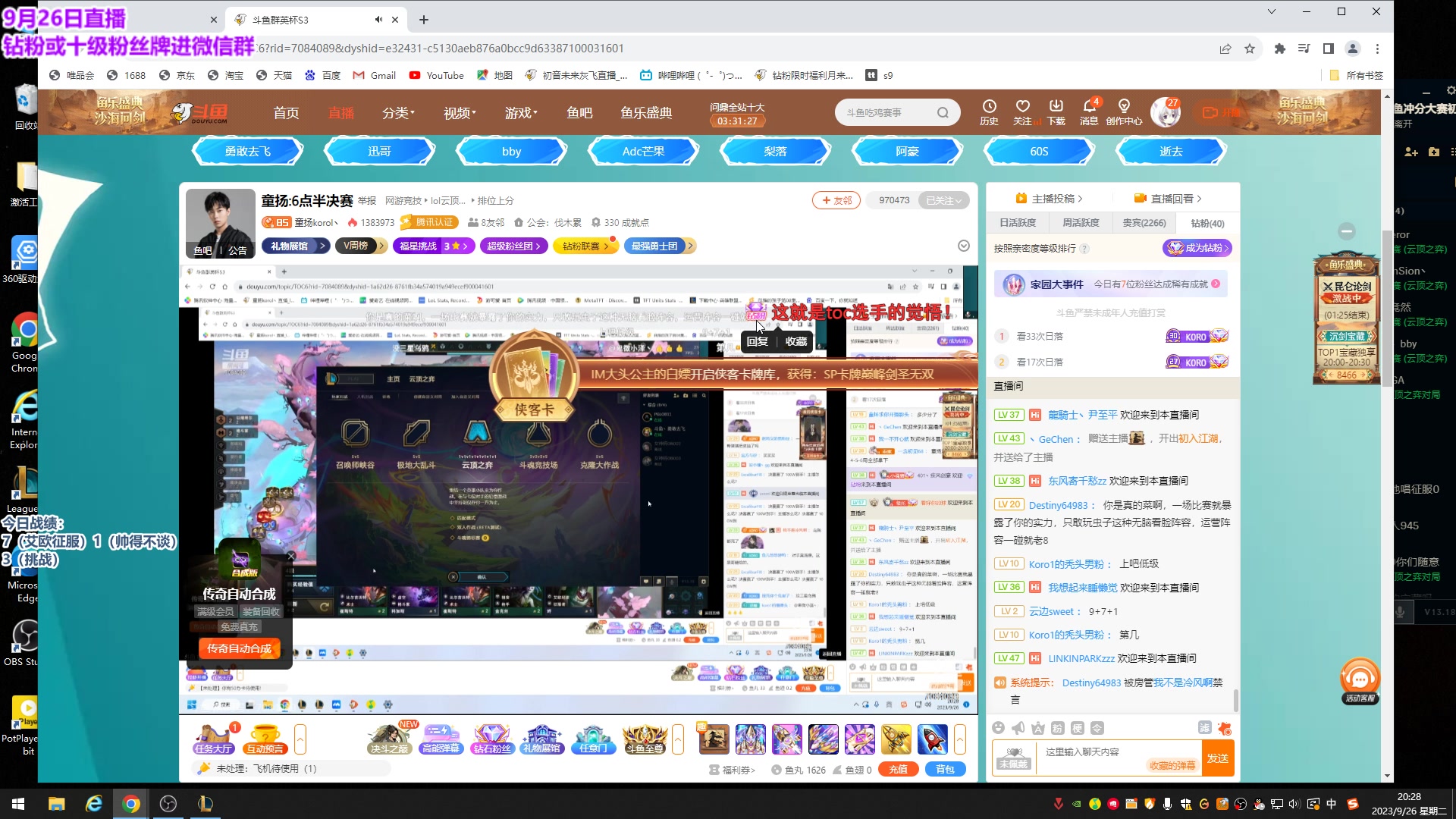Toggle the 未佩戴 fan badge selector
Screen dimensions: 1456x819
coord(1012,757)
